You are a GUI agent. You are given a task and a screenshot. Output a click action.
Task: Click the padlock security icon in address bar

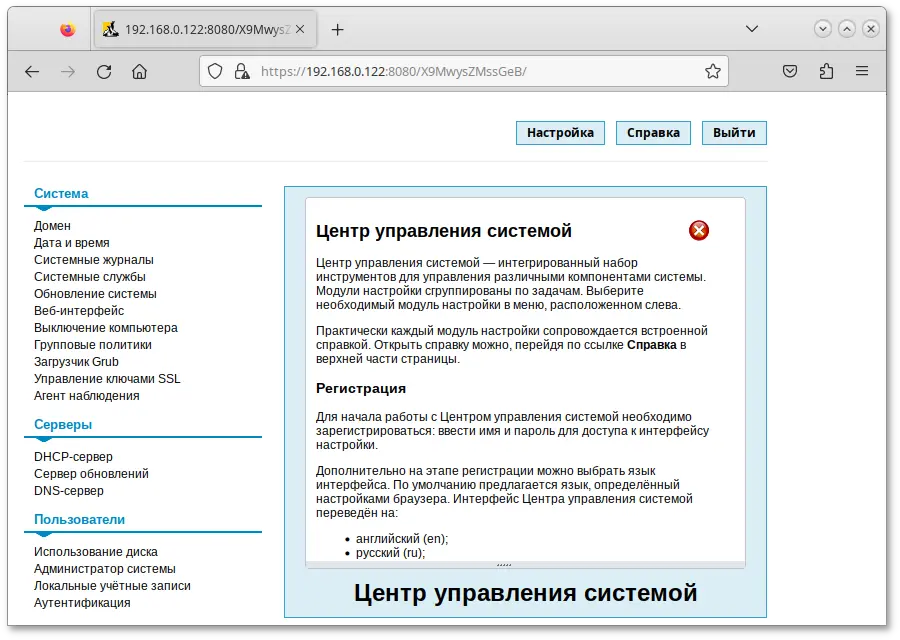coord(240,71)
